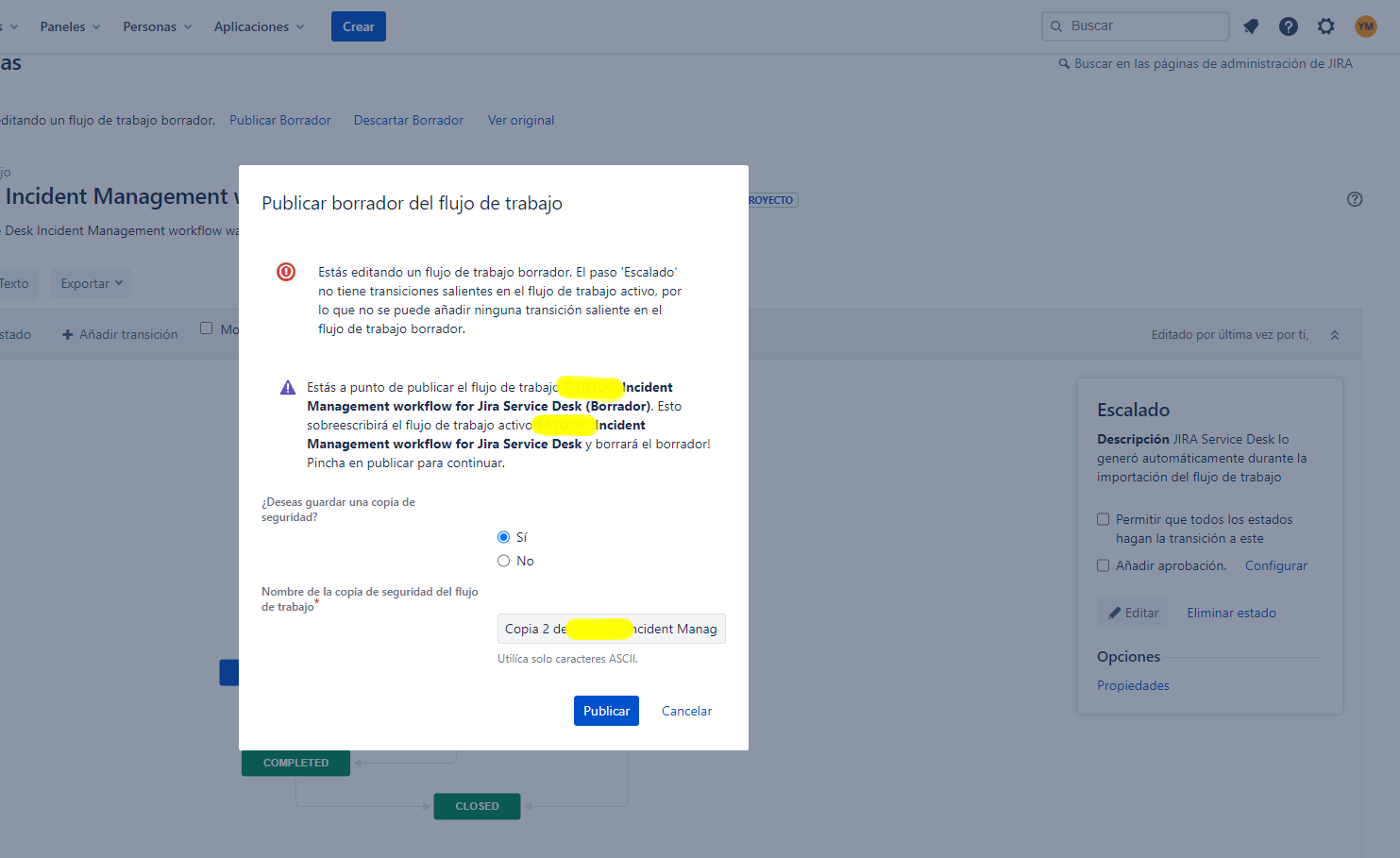Click the blue Crear button

click(359, 26)
